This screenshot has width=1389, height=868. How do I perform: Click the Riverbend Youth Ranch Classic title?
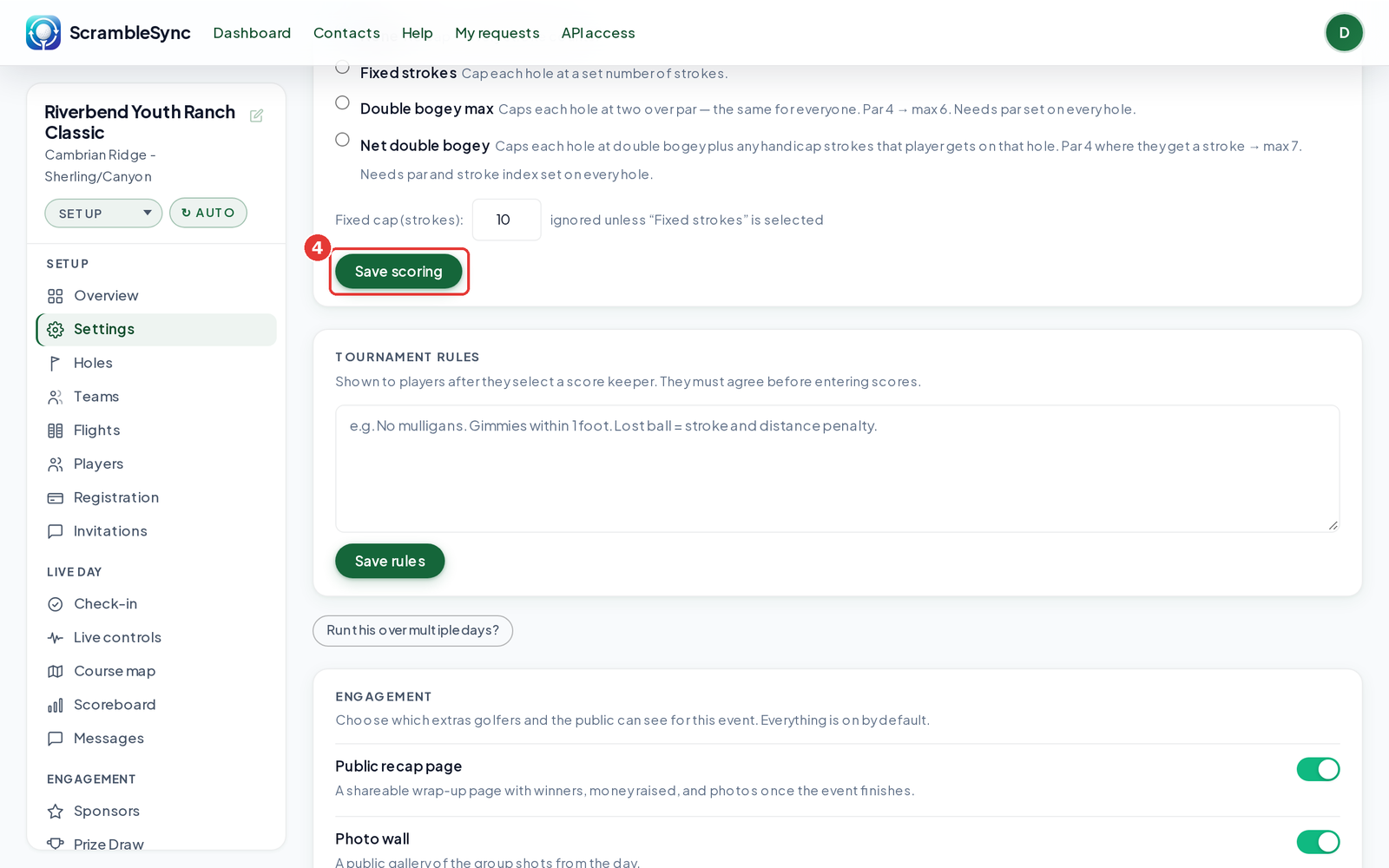[x=140, y=122]
